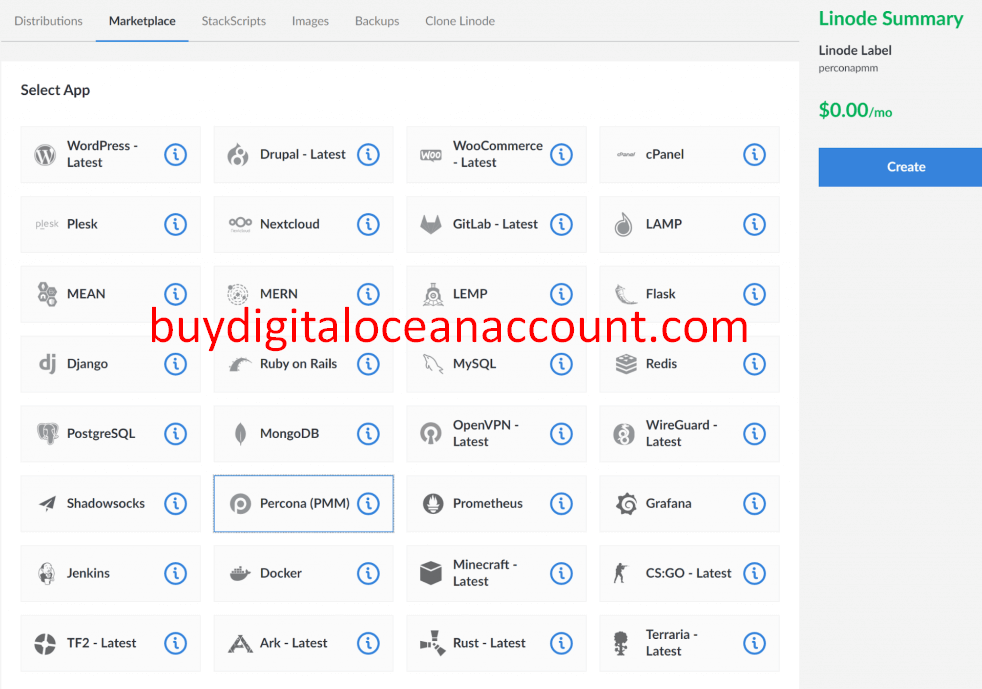Click the GitLab fox icon
Screen dimensions: 982x689
[431, 224]
